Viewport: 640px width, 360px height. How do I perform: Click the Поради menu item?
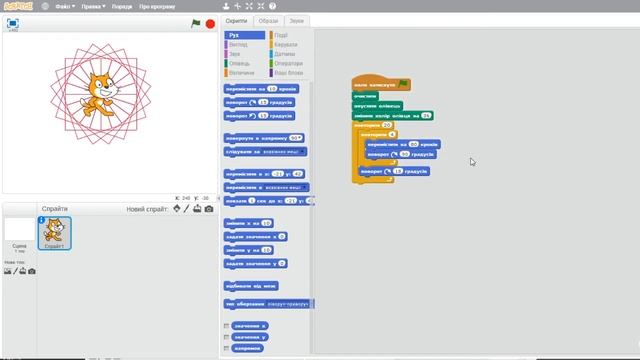(x=122, y=7)
